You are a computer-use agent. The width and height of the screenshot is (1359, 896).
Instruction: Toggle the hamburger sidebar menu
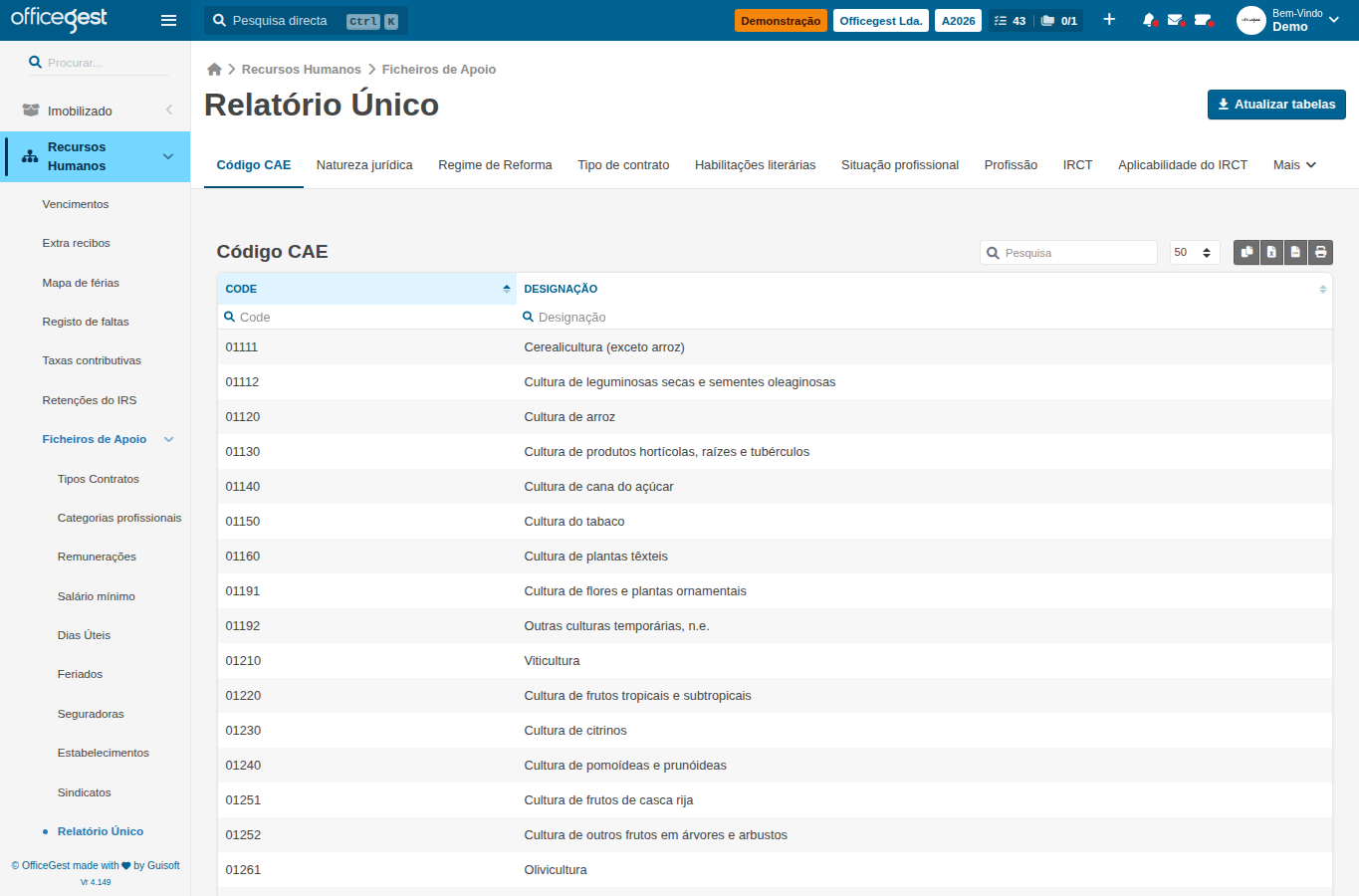click(168, 20)
